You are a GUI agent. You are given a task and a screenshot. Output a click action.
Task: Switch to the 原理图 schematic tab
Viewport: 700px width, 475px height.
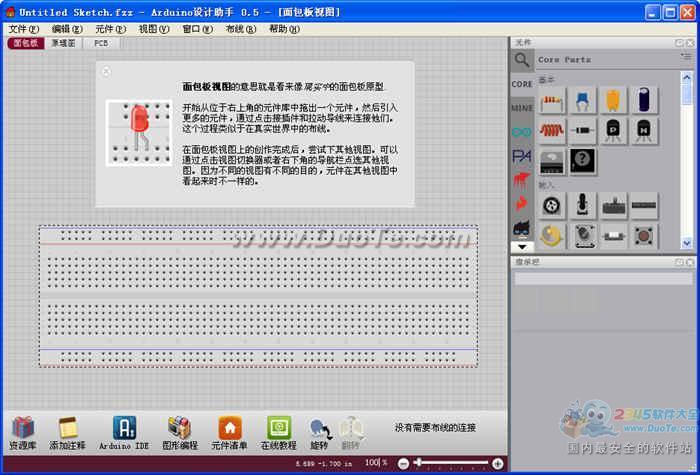pyautogui.click(x=63, y=43)
